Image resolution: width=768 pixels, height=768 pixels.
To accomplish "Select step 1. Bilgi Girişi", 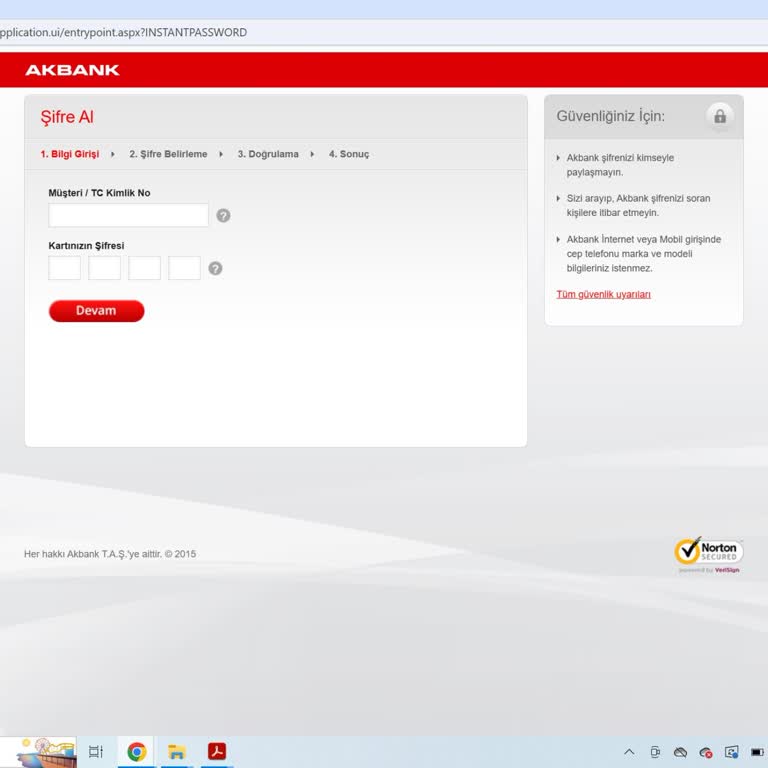I will pyautogui.click(x=70, y=154).
